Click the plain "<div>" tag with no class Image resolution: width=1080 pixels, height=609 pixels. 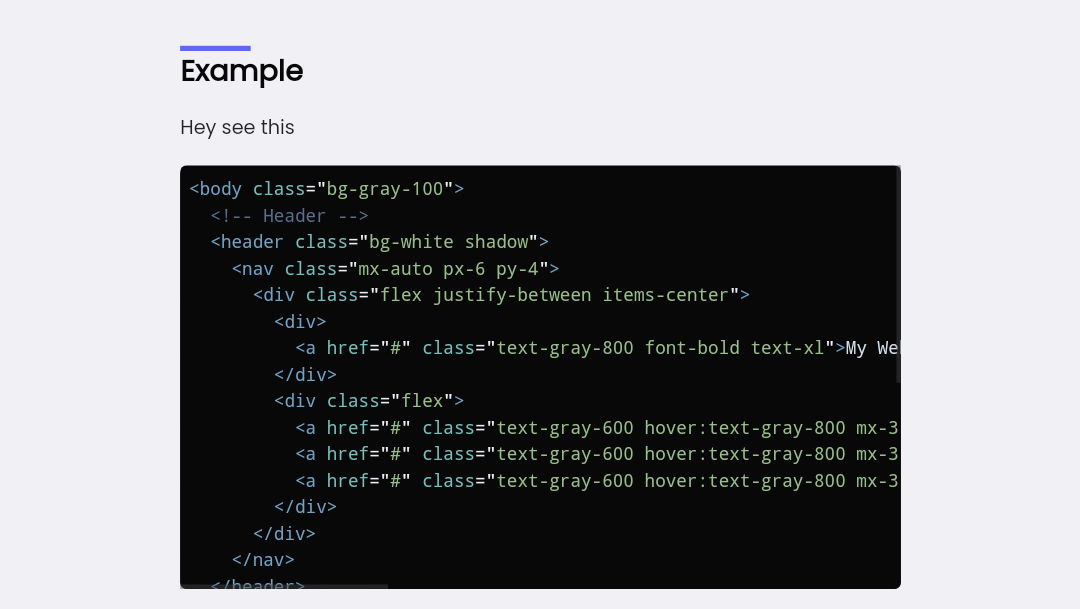tap(300, 322)
